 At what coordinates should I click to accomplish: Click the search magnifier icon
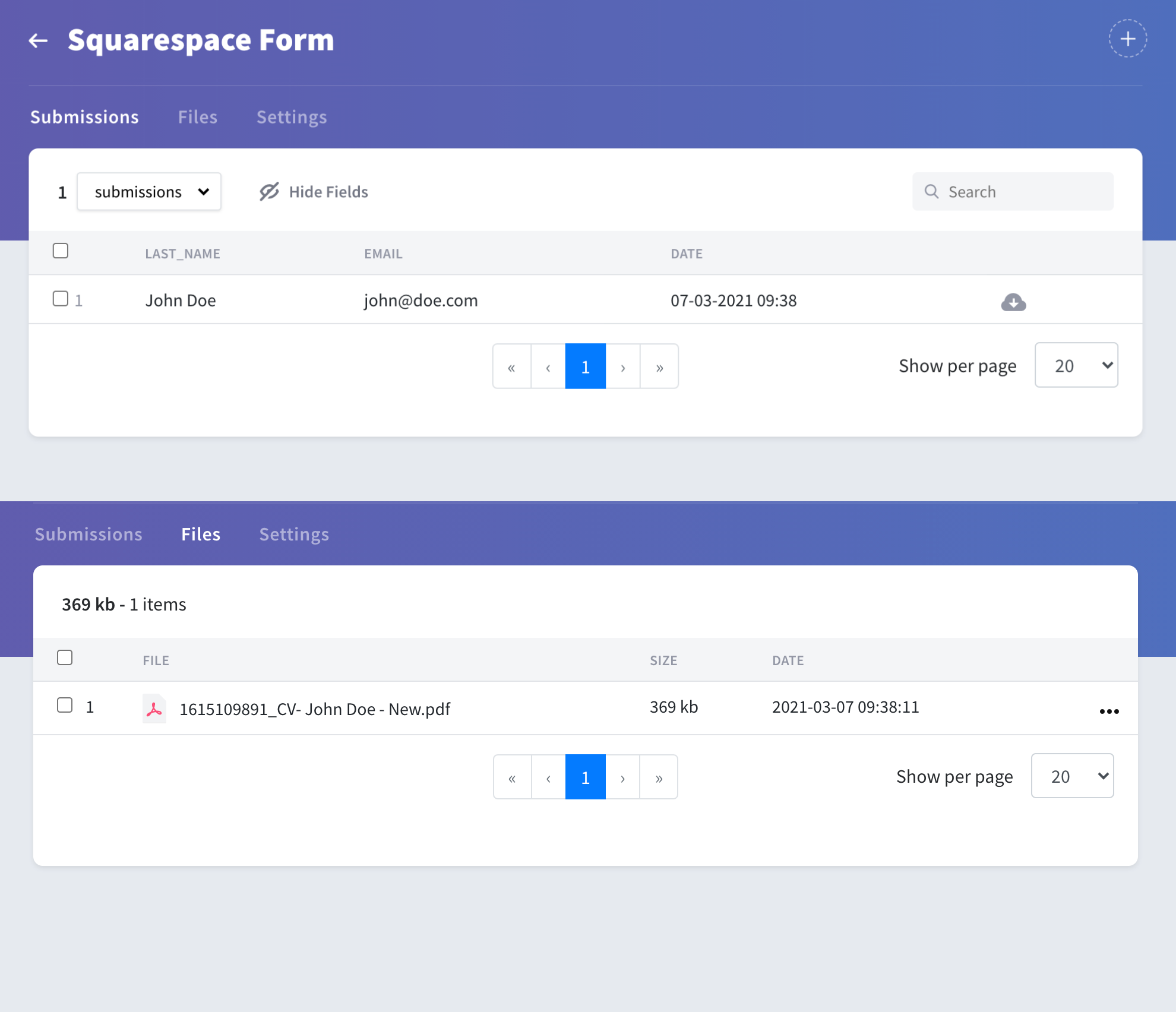coord(931,191)
